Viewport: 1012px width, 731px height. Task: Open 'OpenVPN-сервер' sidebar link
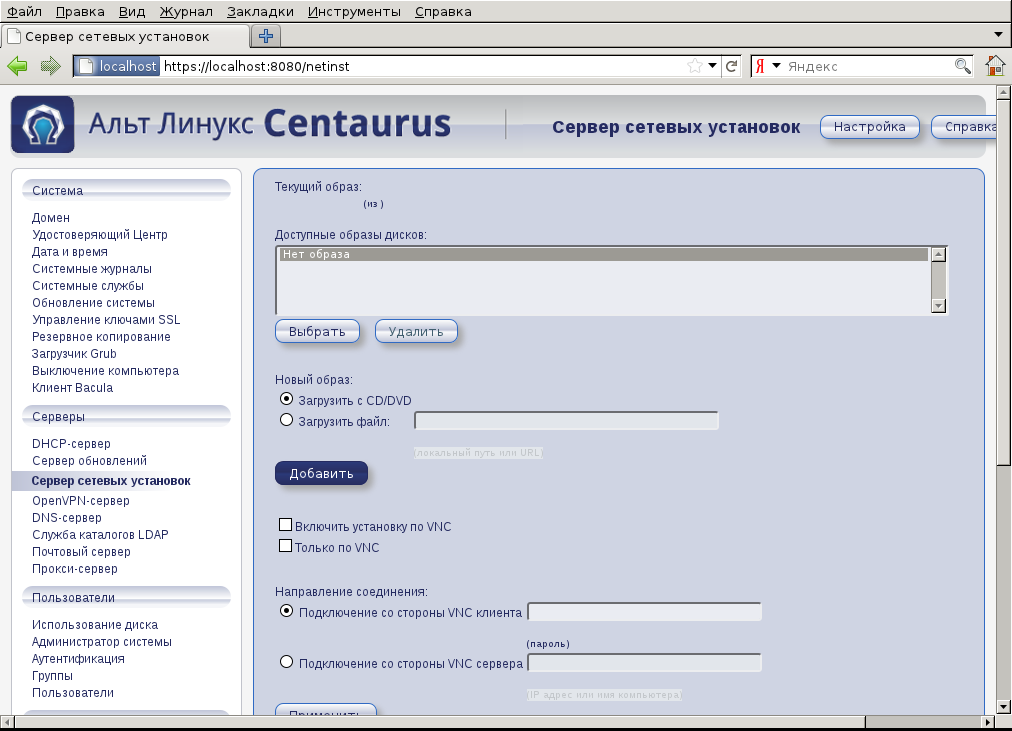tap(81, 501)
